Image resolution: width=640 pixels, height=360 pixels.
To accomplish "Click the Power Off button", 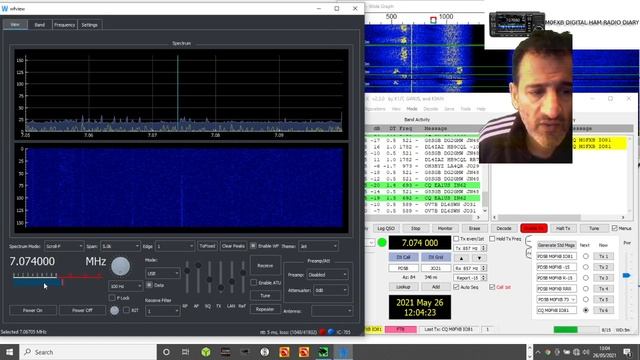I will [x=82, y=310].
